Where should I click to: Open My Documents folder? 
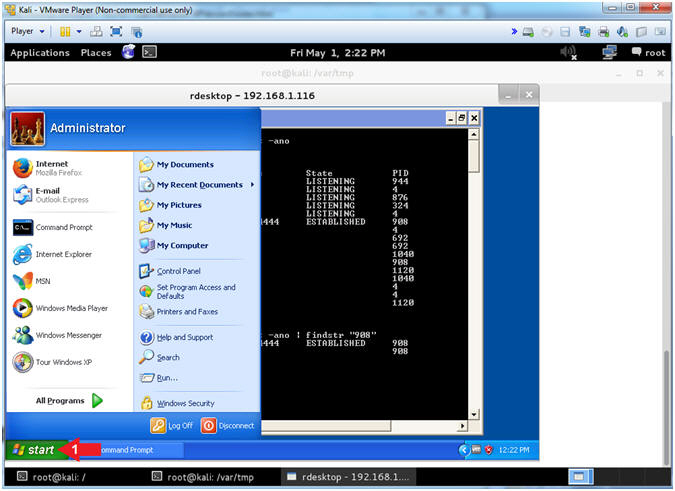click(176, 164)
